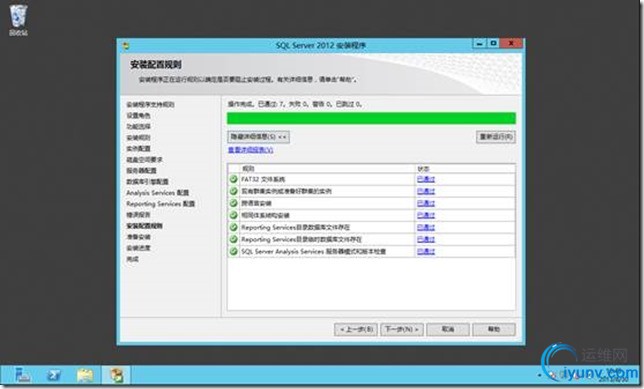Click Reporting Services目录临时数据库文件存在 rule text
This screenshot has width=644, height=389.
[301, 239]
